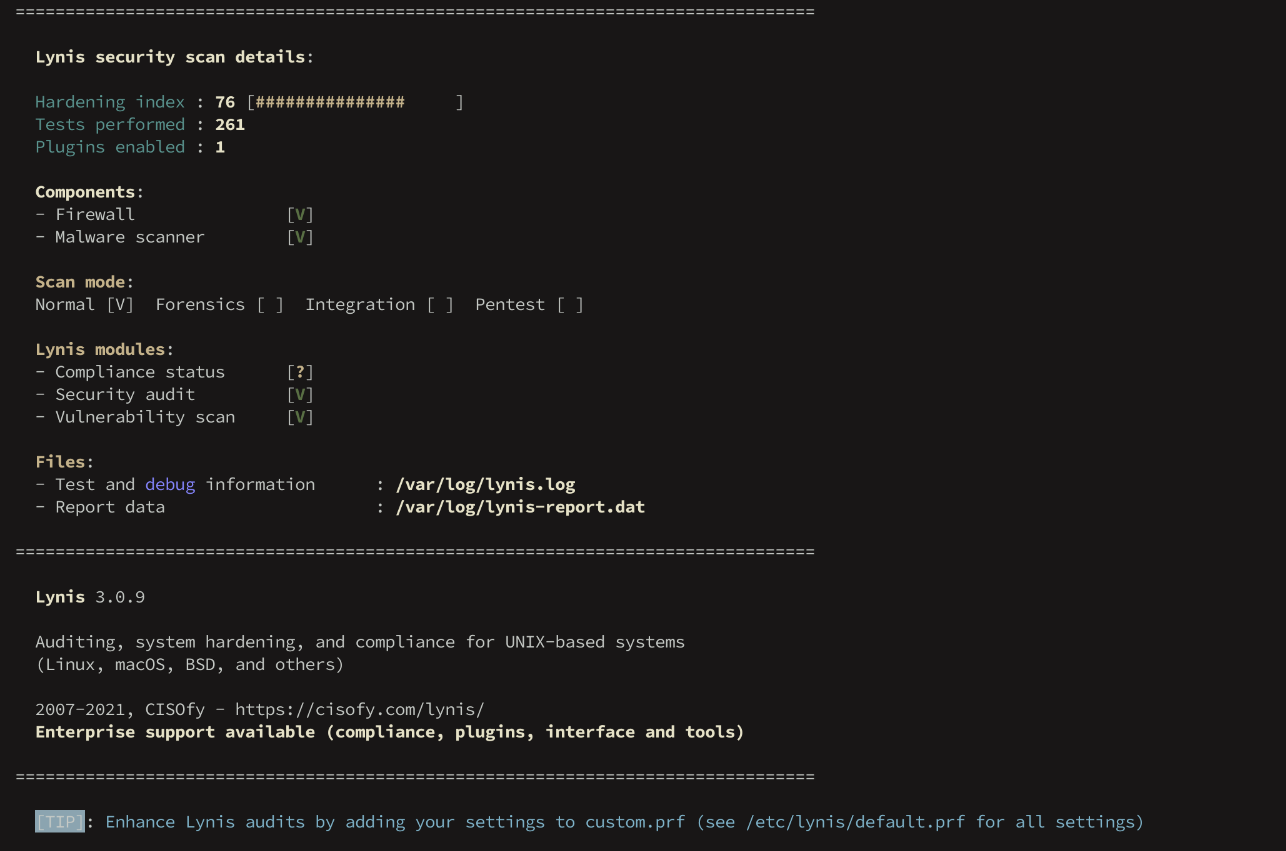Click the empty Forensics scan mode box
Image resolution: width=1286 pixels, height=851 pixels.
coord(270,304)
